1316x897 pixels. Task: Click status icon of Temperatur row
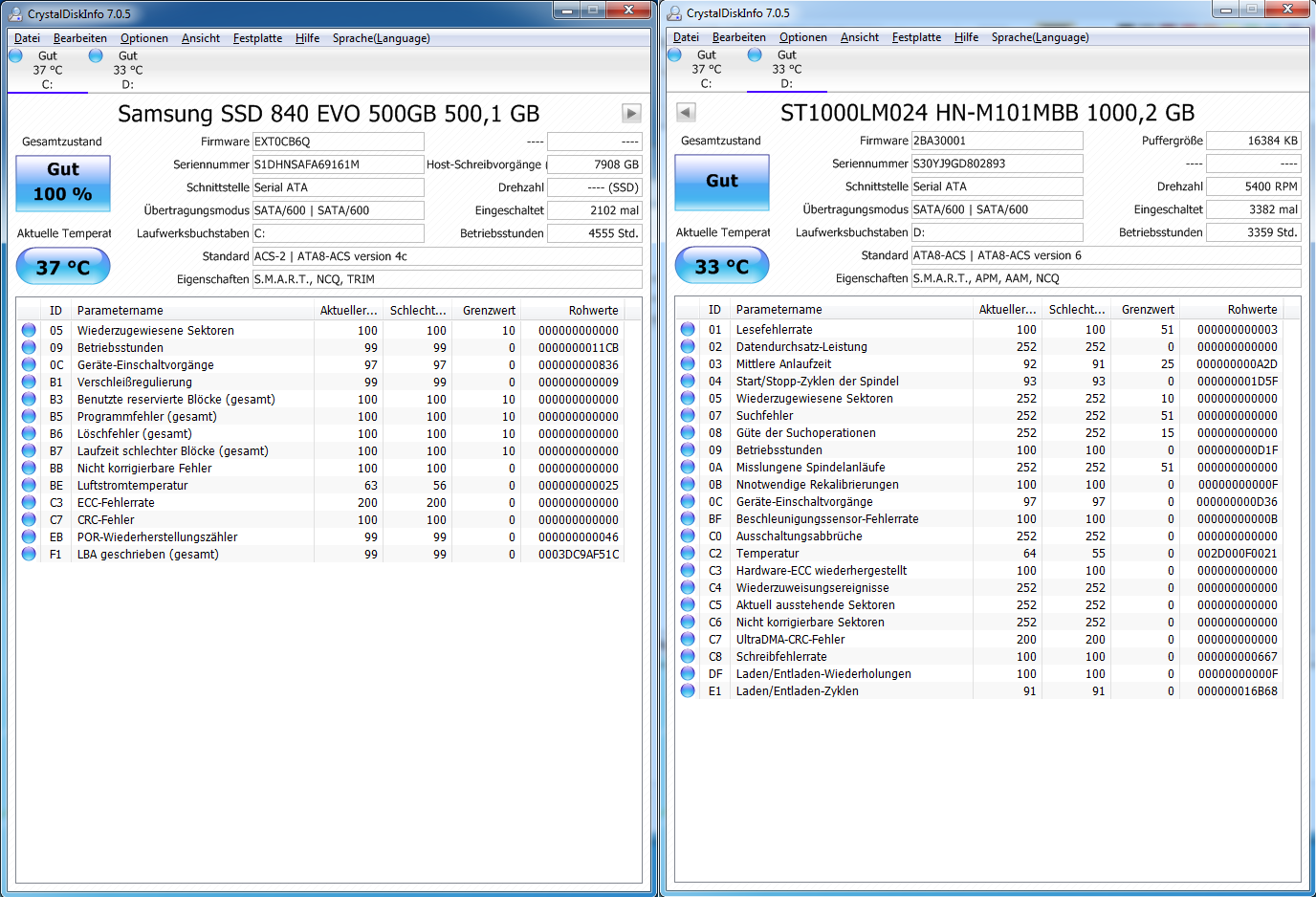688,553
